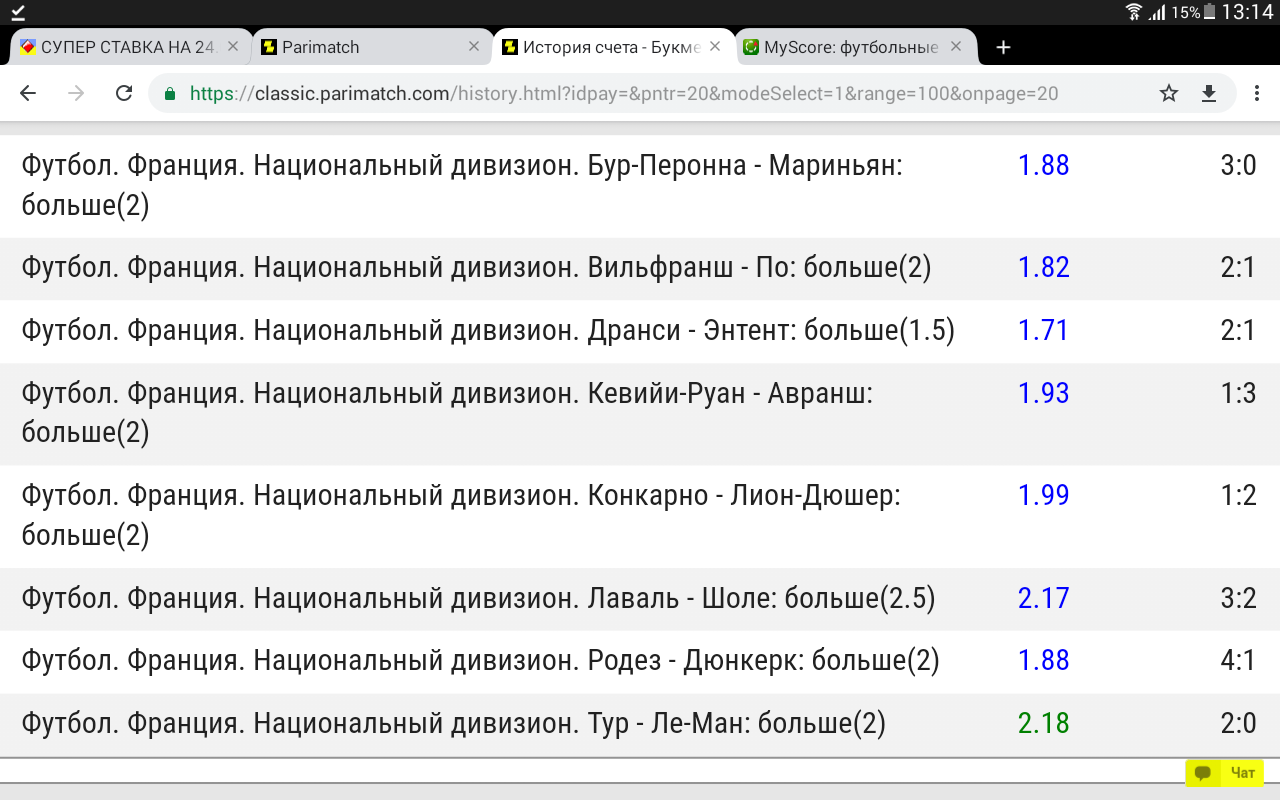Select the Дранси - Энтент bet row
The height and width of the screenshot is (800, 1280).
488,330
